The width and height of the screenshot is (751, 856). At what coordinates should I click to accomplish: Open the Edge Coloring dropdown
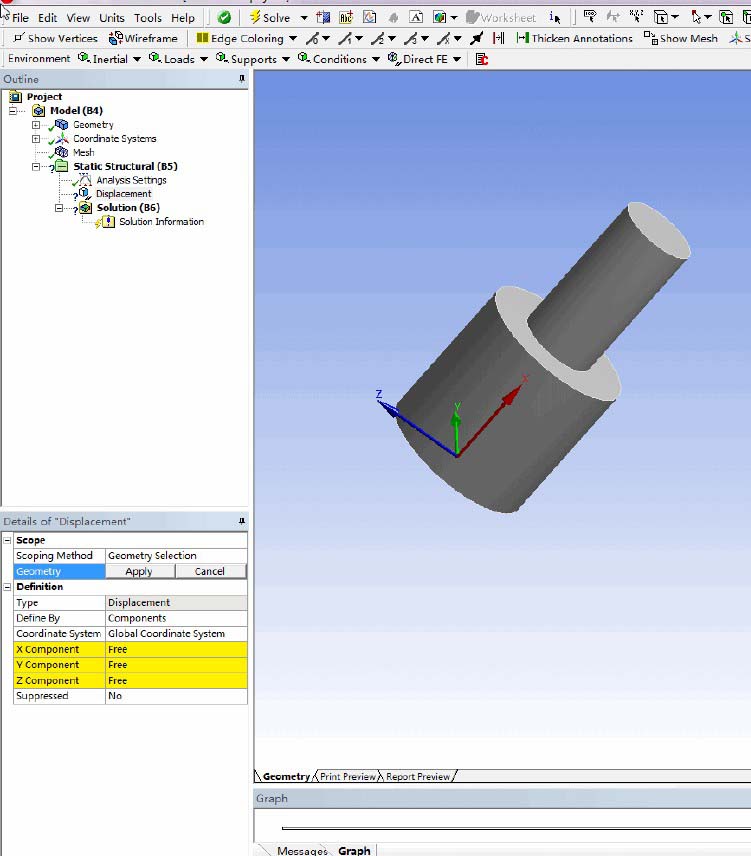pos(293,39)
